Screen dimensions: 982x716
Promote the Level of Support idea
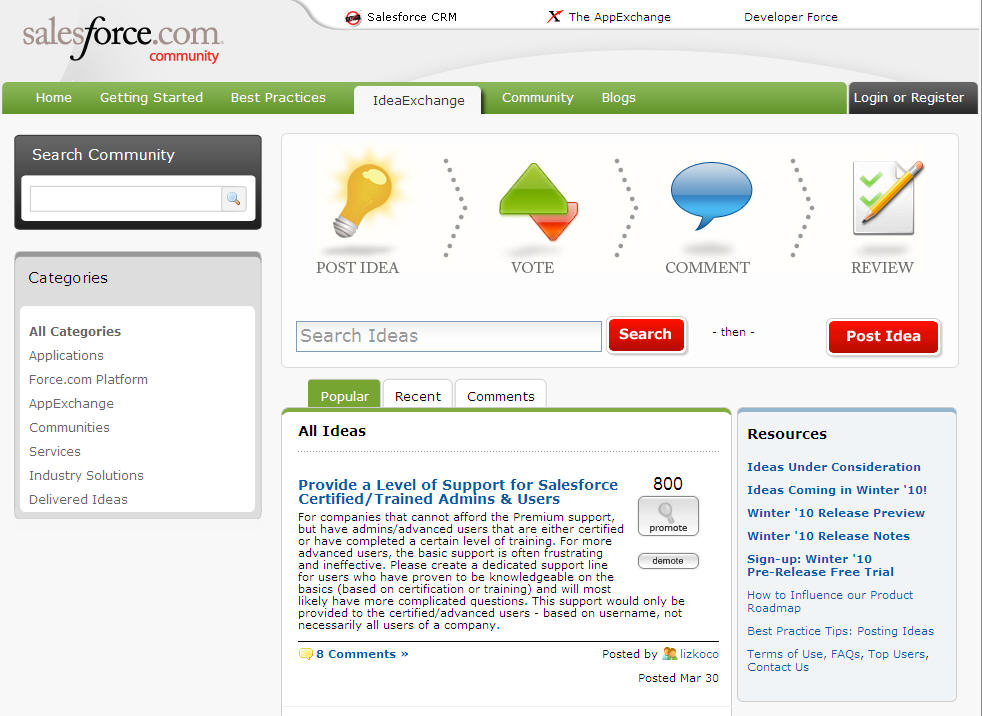[x=668, y=516]
